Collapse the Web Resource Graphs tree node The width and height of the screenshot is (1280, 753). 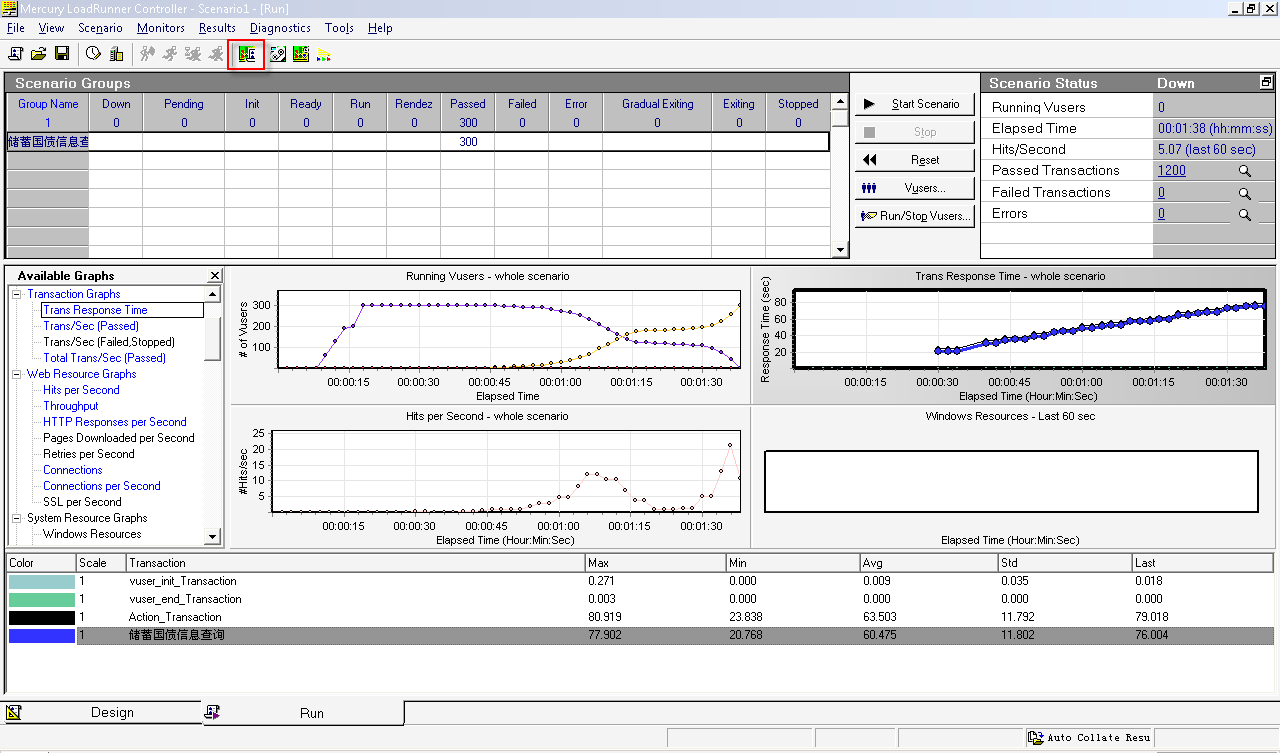tap(16, 374)
